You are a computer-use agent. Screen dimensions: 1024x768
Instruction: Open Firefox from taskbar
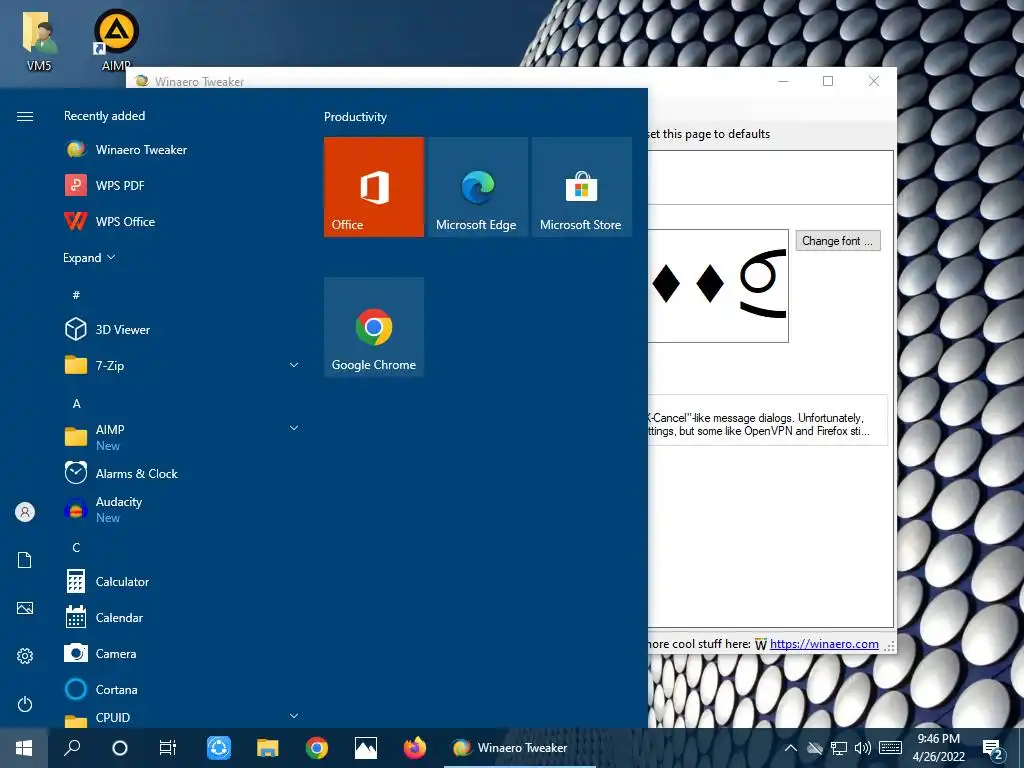(x=415, y=748)
